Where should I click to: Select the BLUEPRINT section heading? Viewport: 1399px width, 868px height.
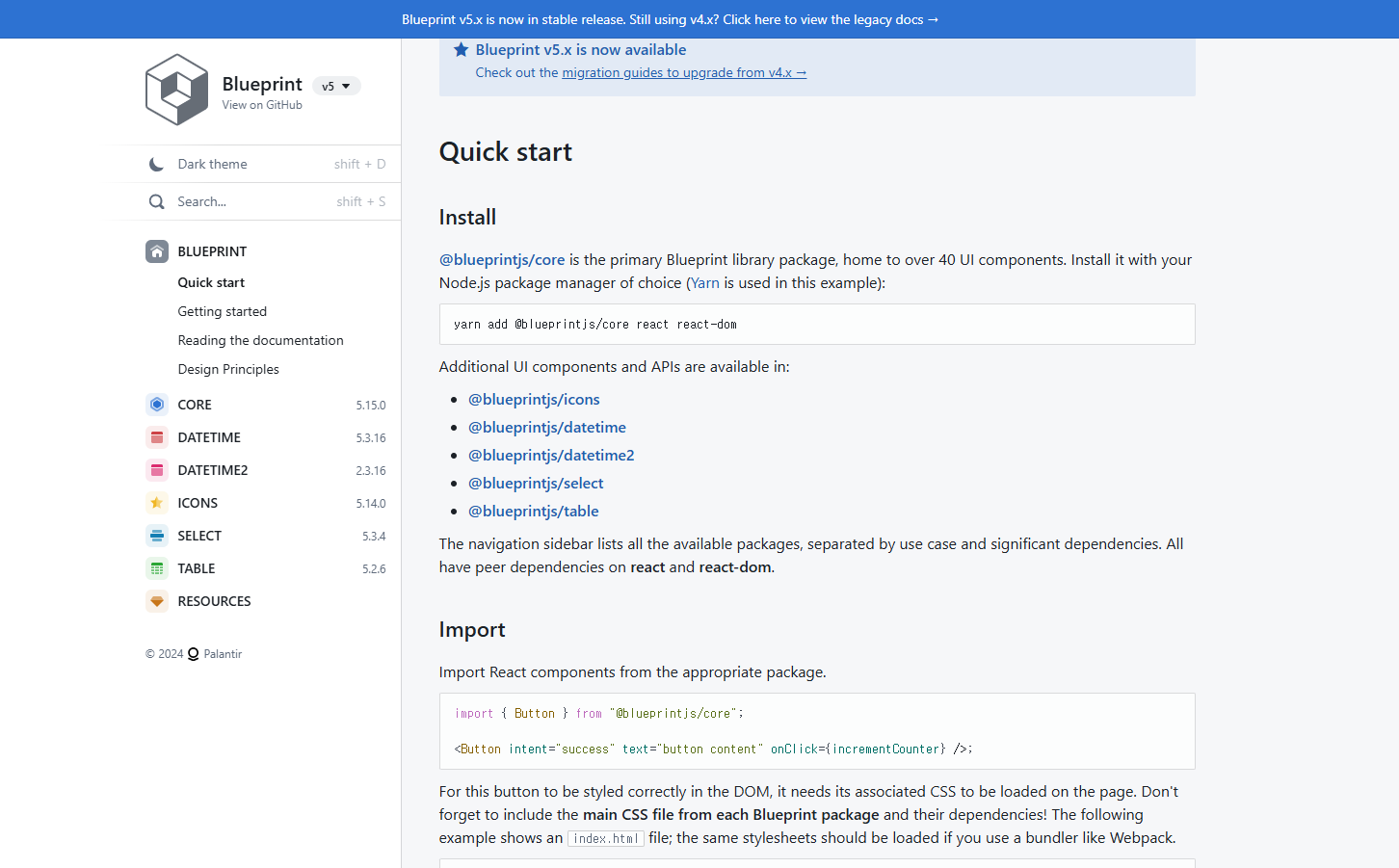pyautogui.click(x=212, y=251)
